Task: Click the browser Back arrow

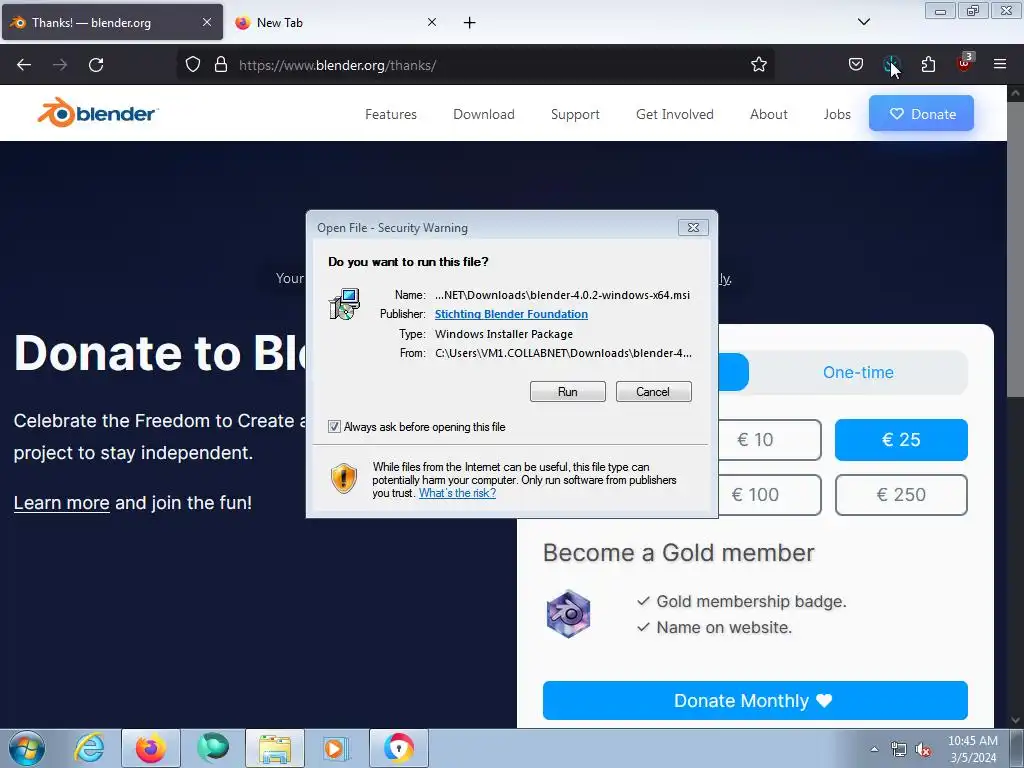Action: point(24,65)
